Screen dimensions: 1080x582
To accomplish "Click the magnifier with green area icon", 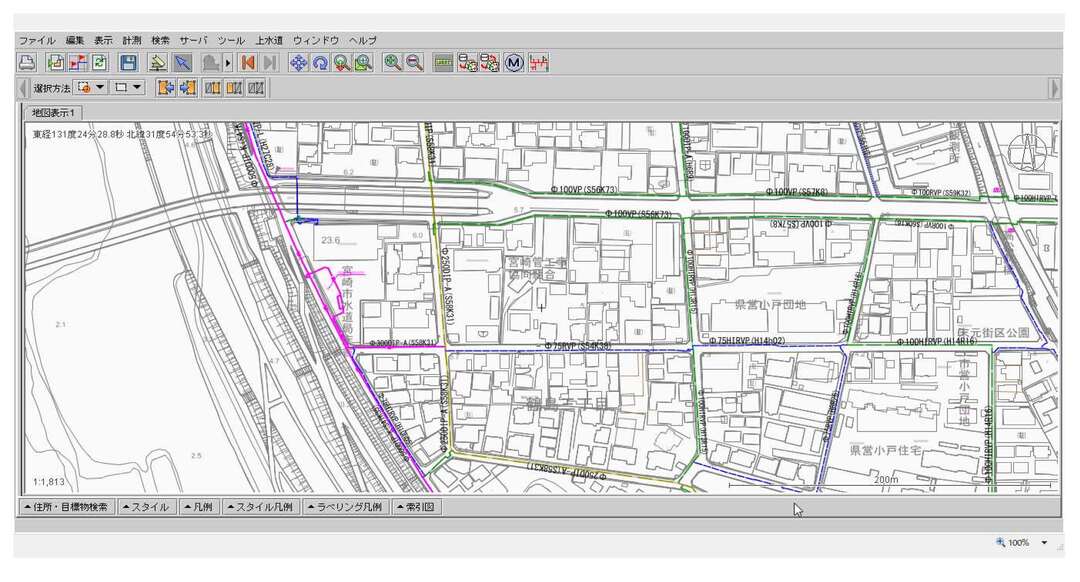I will coord(364,63).
